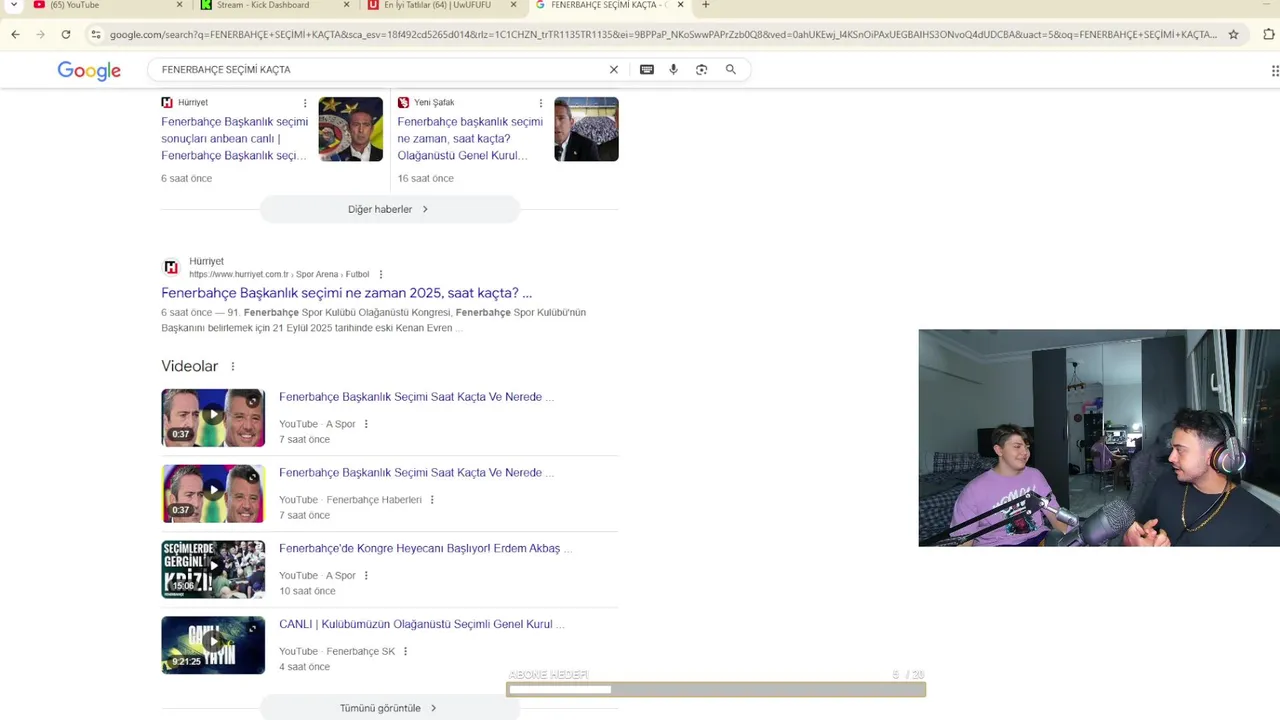This screenshot has width=1280, height=720.
Task: Click the browser address bar URL
Action: click(662, 34)
